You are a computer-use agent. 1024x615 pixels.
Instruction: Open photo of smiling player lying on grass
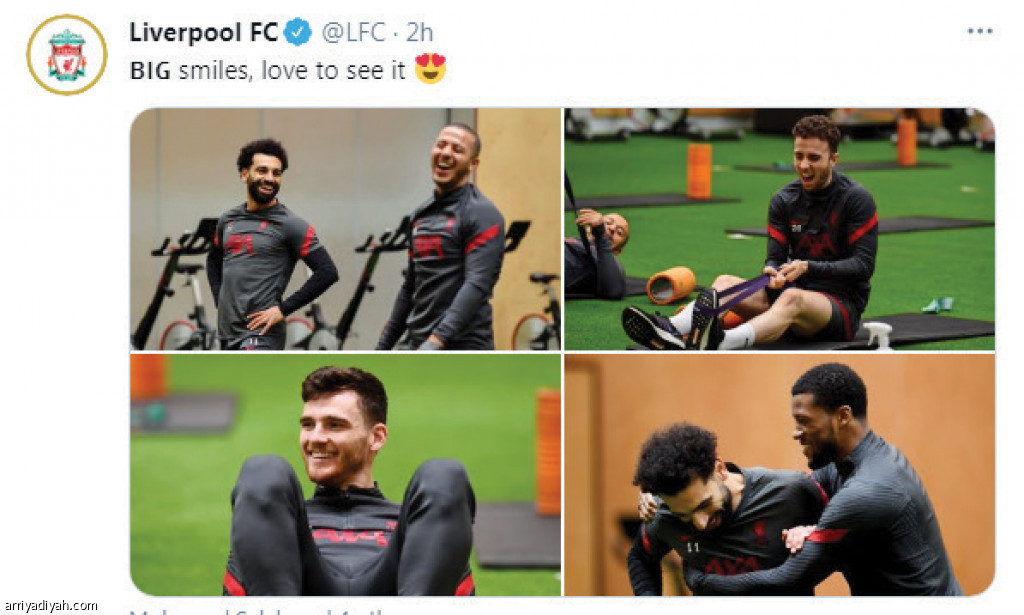click(345, 475)
